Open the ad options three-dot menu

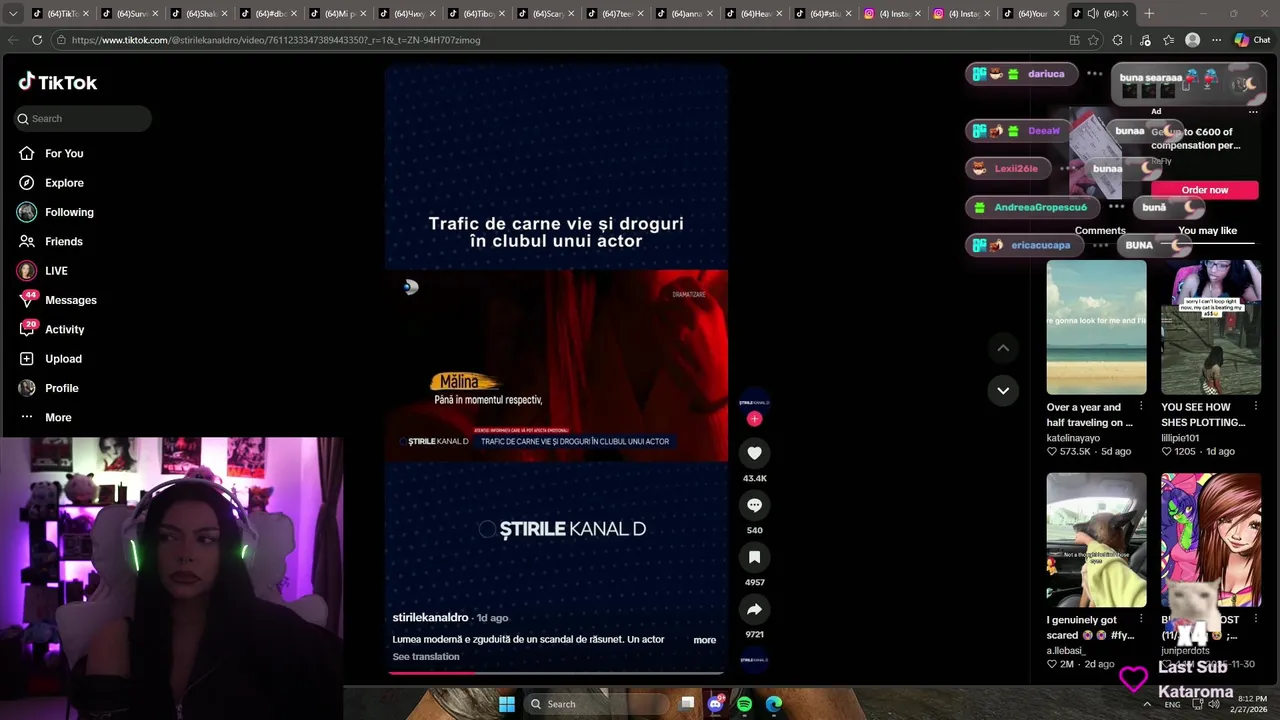click(1253, 112)
